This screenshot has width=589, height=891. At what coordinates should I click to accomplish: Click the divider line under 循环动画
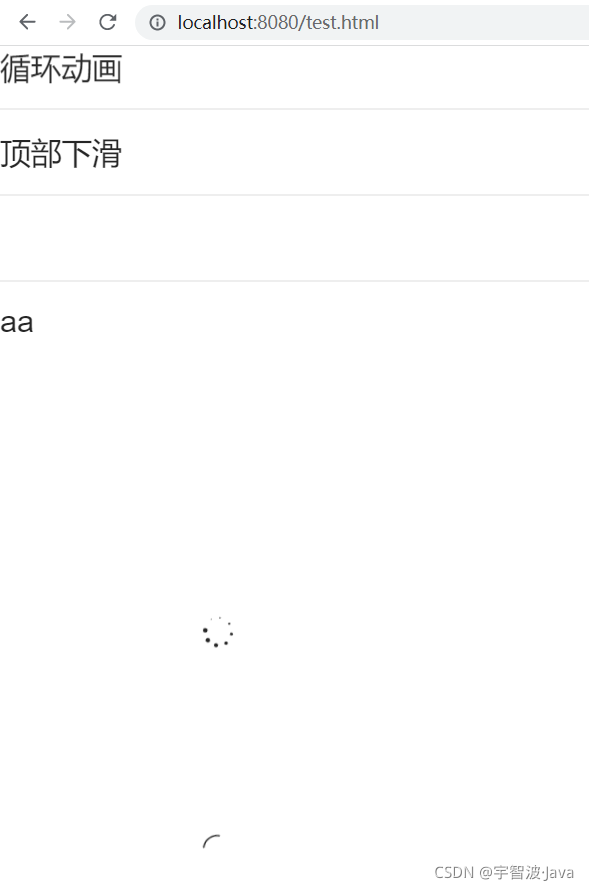pyautogui.click(x=294, y=109)
